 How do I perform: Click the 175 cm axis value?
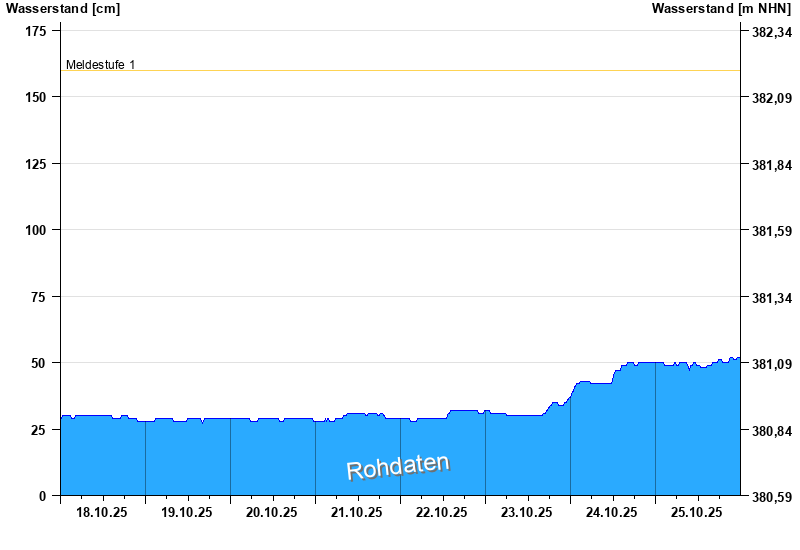click(36, 32)
